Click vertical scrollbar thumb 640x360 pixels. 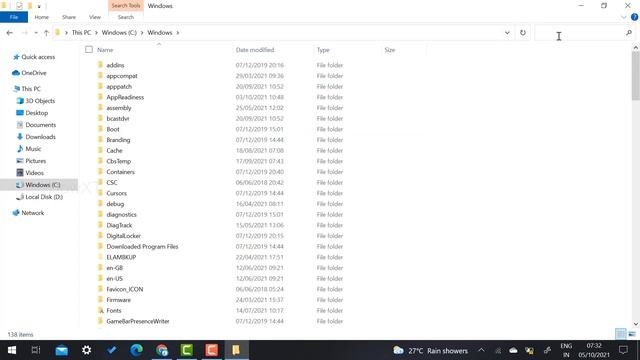[636, 76]
